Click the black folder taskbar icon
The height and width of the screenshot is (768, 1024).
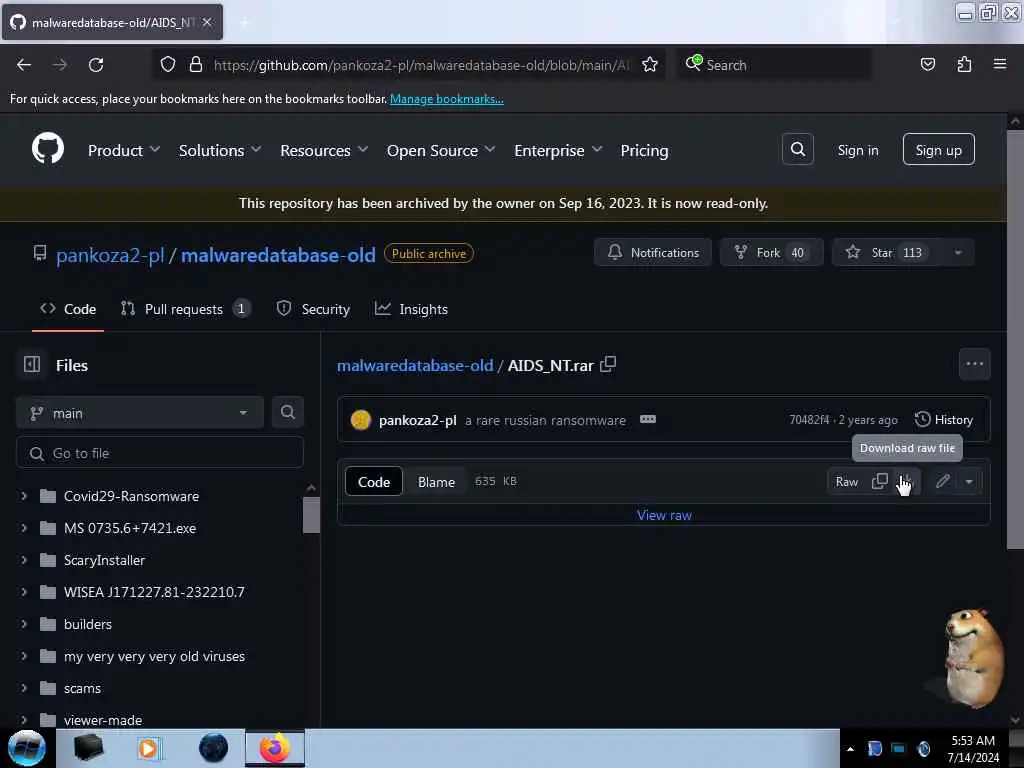(88, 748)
